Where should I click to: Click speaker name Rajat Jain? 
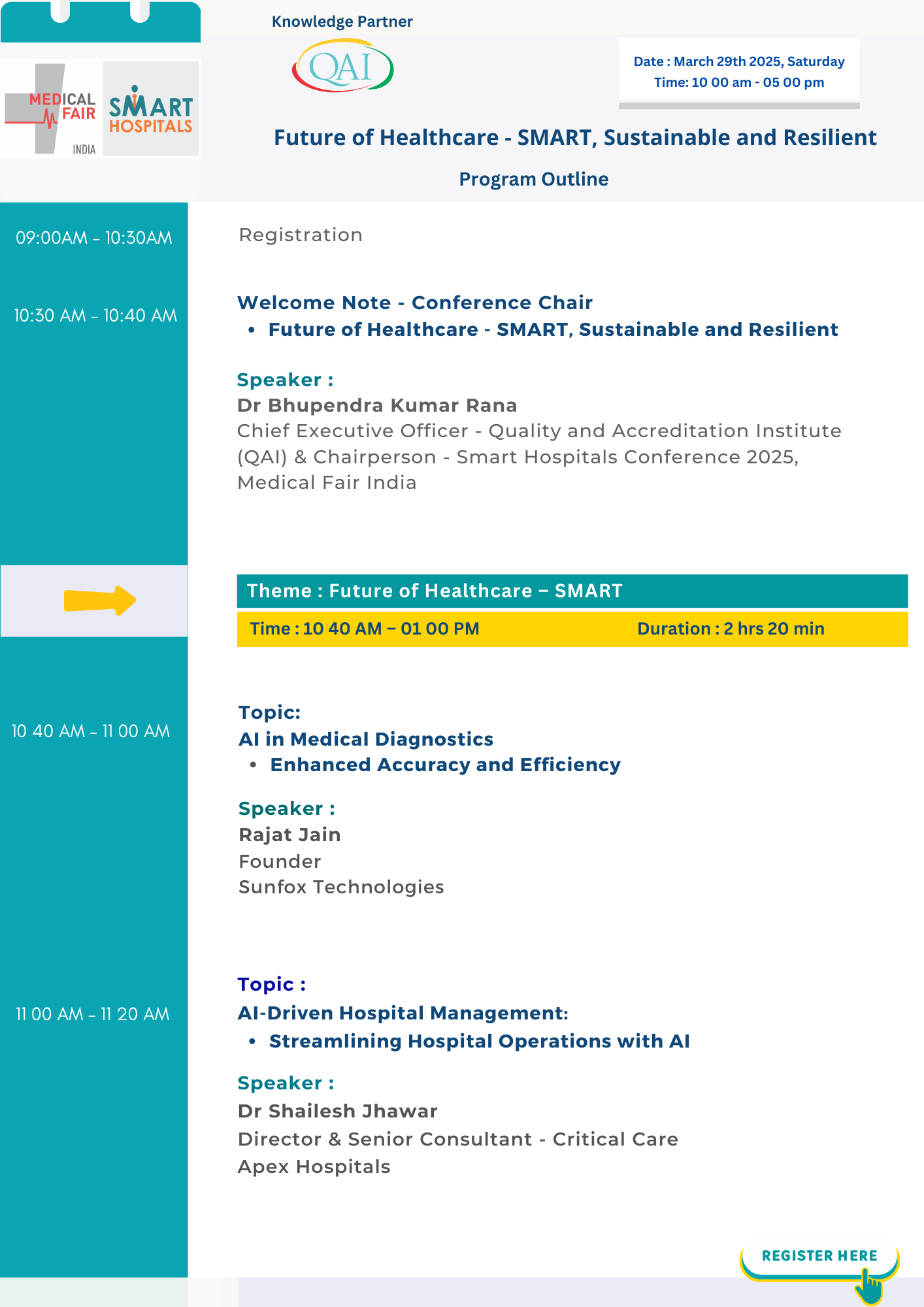coord(289,835)
